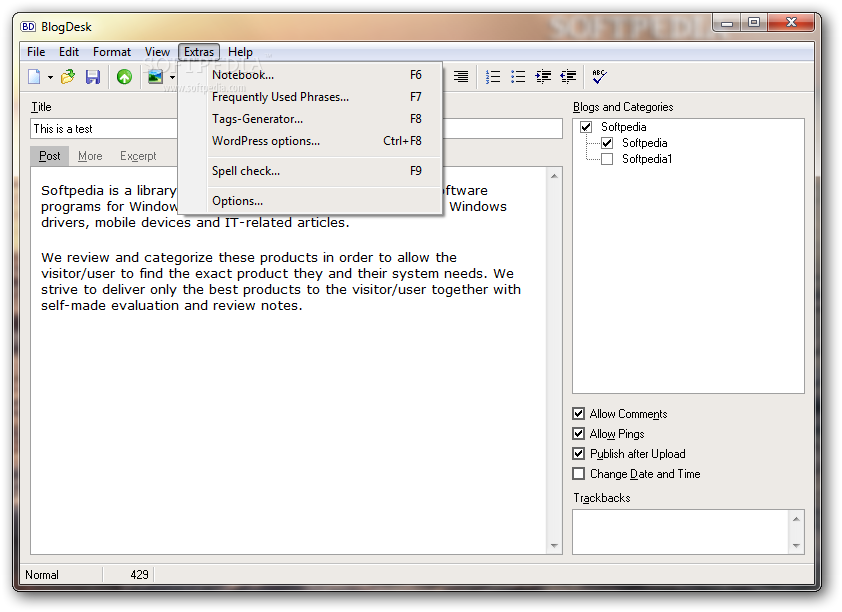Click the open folder icon in the toolbar
Screen dimensions: 842x612
(68, 77)
